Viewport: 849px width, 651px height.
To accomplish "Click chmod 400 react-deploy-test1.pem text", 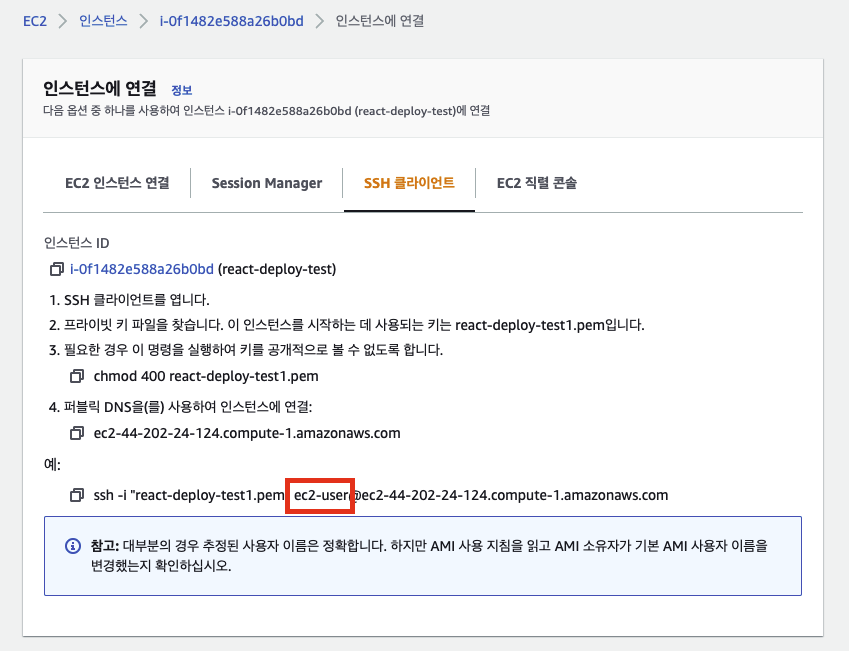I will 206,376.
